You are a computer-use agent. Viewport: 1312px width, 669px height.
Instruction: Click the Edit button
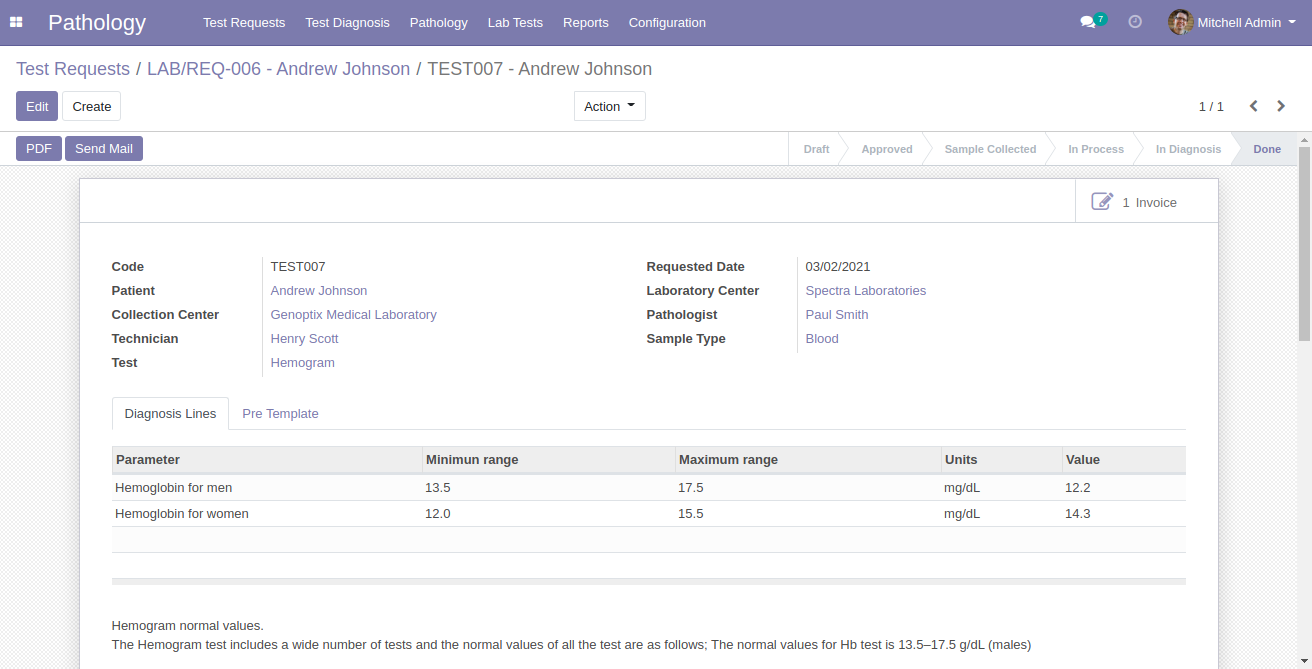(37, 106)
